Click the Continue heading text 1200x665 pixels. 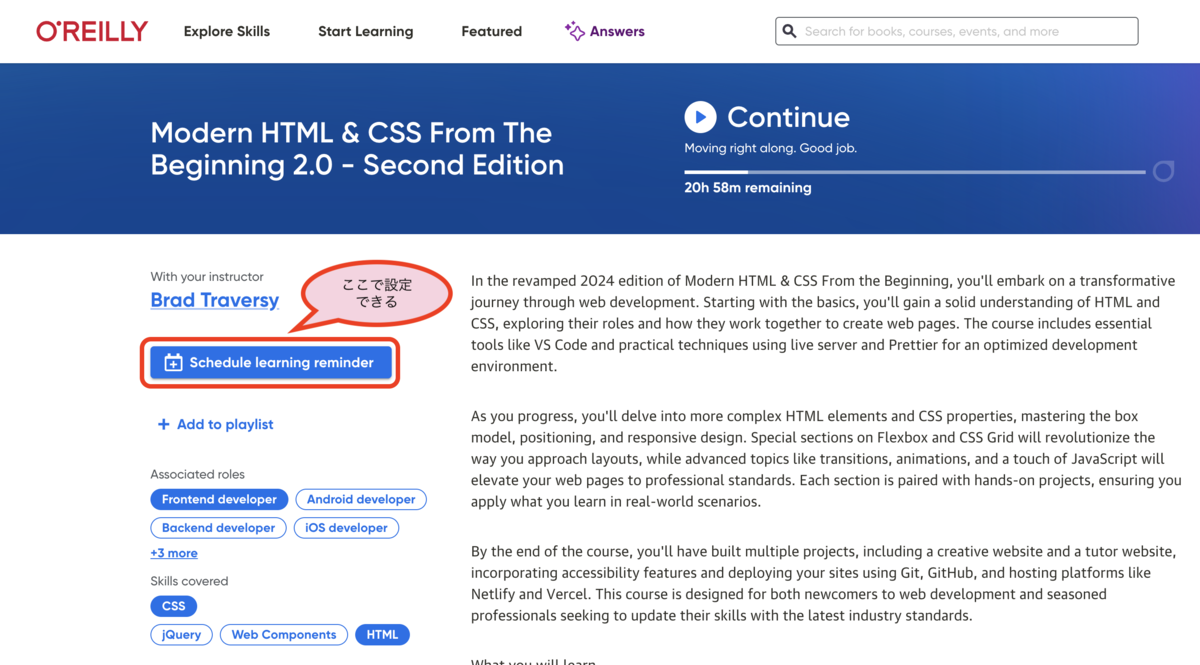pyautogui.click(x=788, y=117)
